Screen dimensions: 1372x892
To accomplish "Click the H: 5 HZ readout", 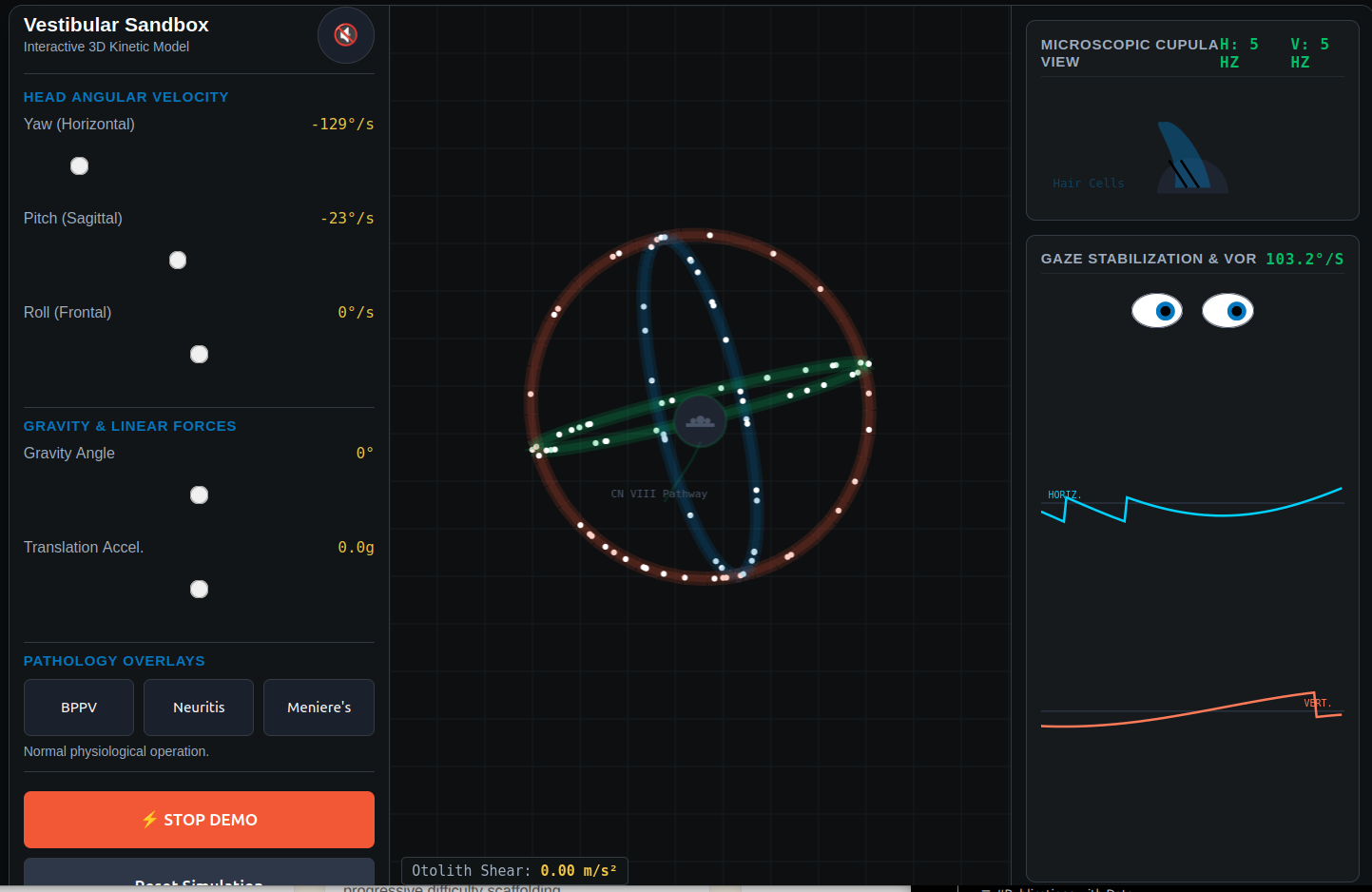I will [1239, 53].
